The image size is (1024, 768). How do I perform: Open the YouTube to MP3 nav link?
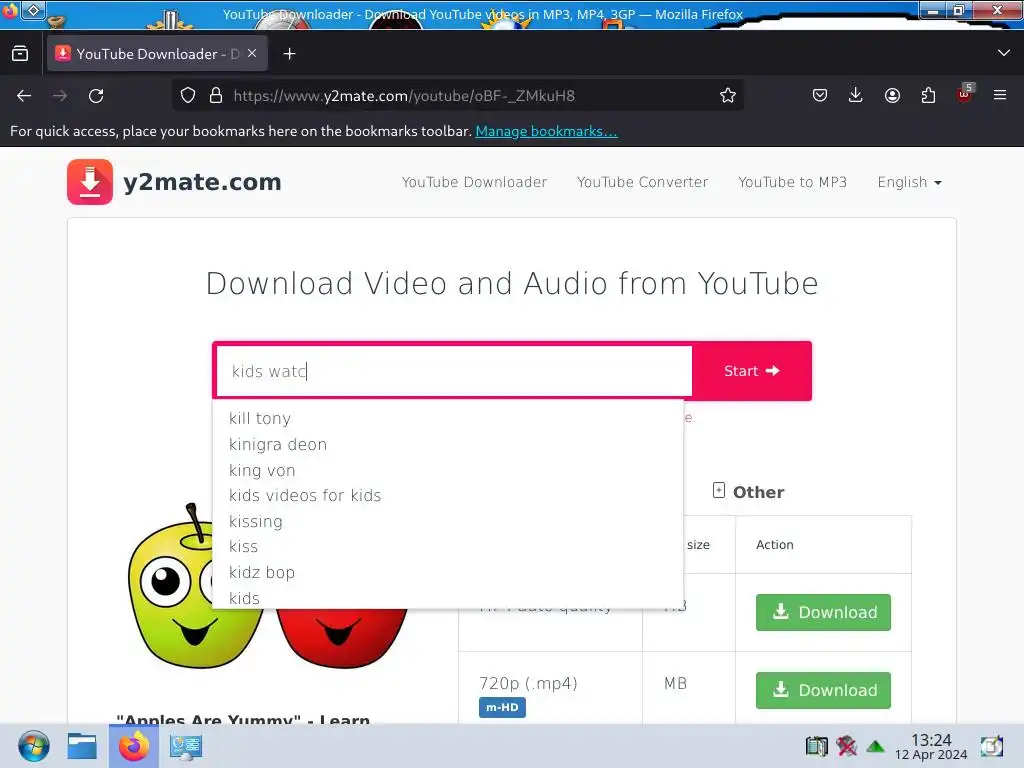[792, 182]
